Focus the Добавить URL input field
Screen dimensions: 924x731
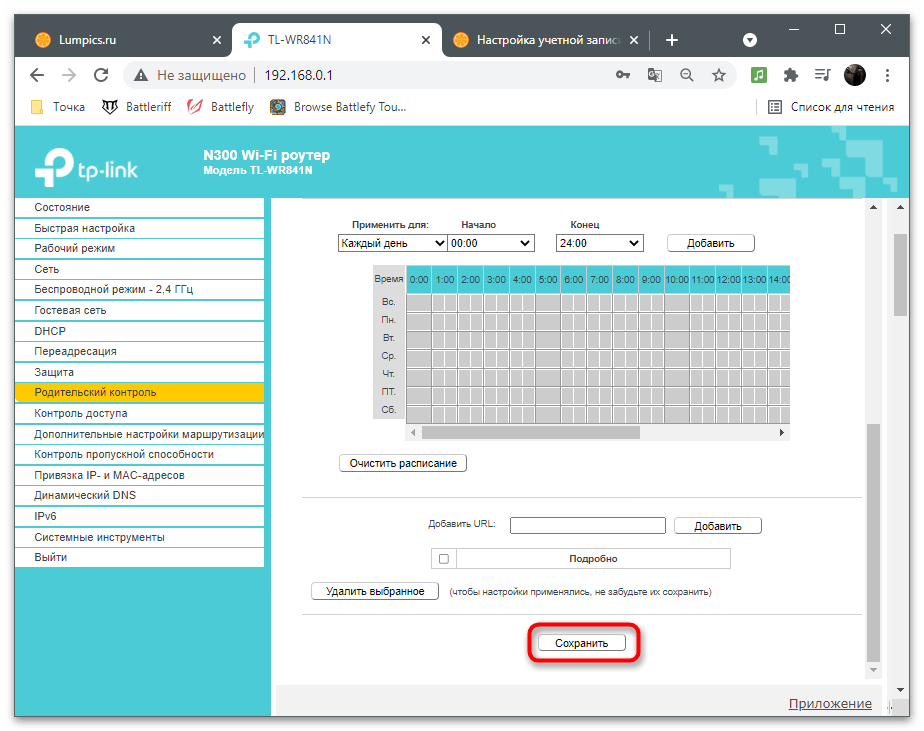click(588, 525)
